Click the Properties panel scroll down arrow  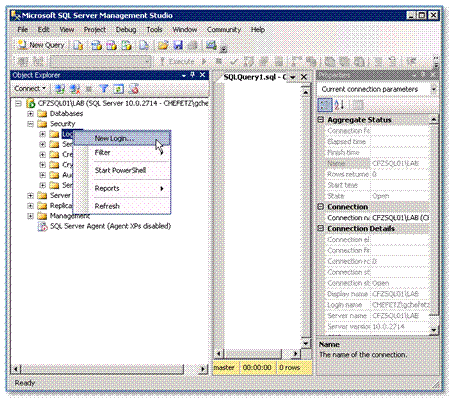434,330
